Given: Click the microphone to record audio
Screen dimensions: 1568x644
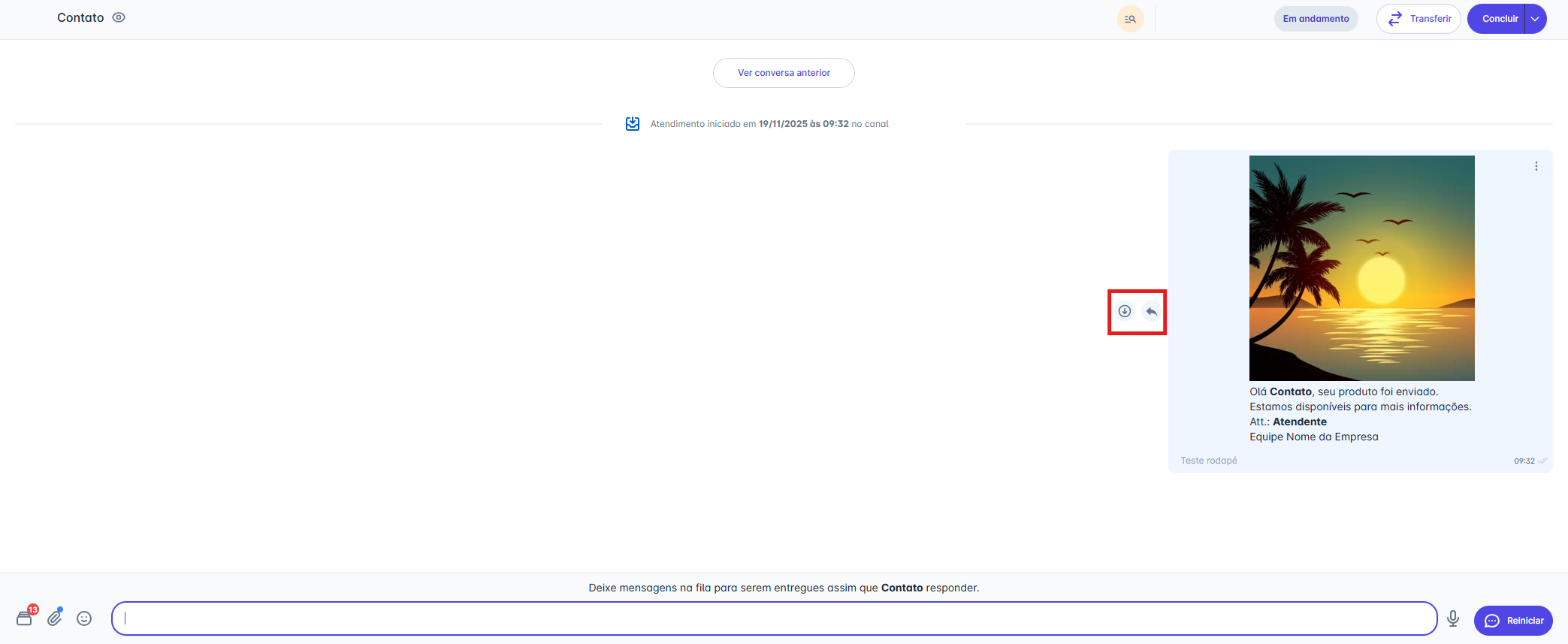Looking at the screenshot, I should [x=1453, y=618].
